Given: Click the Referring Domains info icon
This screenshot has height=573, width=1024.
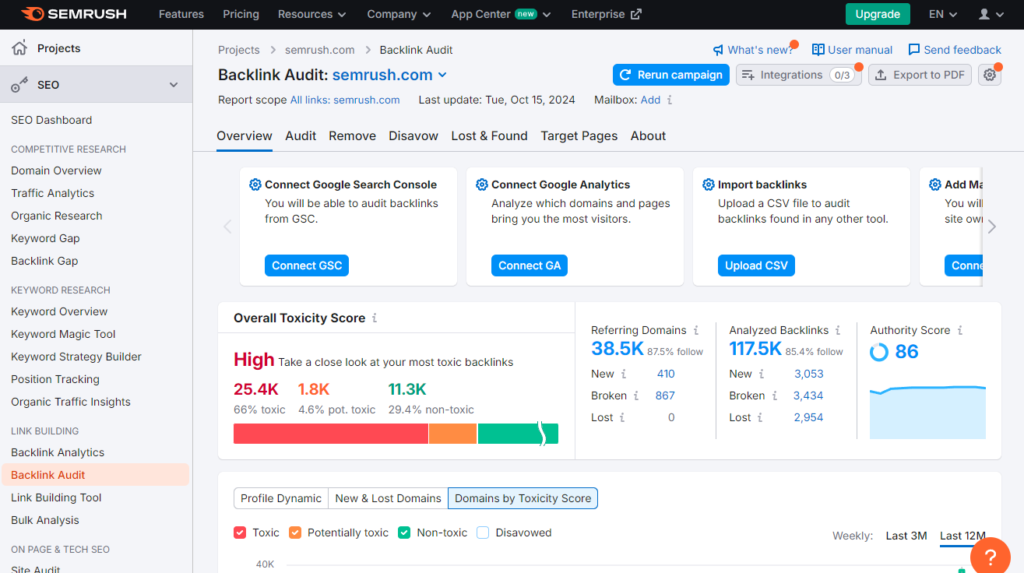Looking at the screenshot, I should [x=696, y=330].
